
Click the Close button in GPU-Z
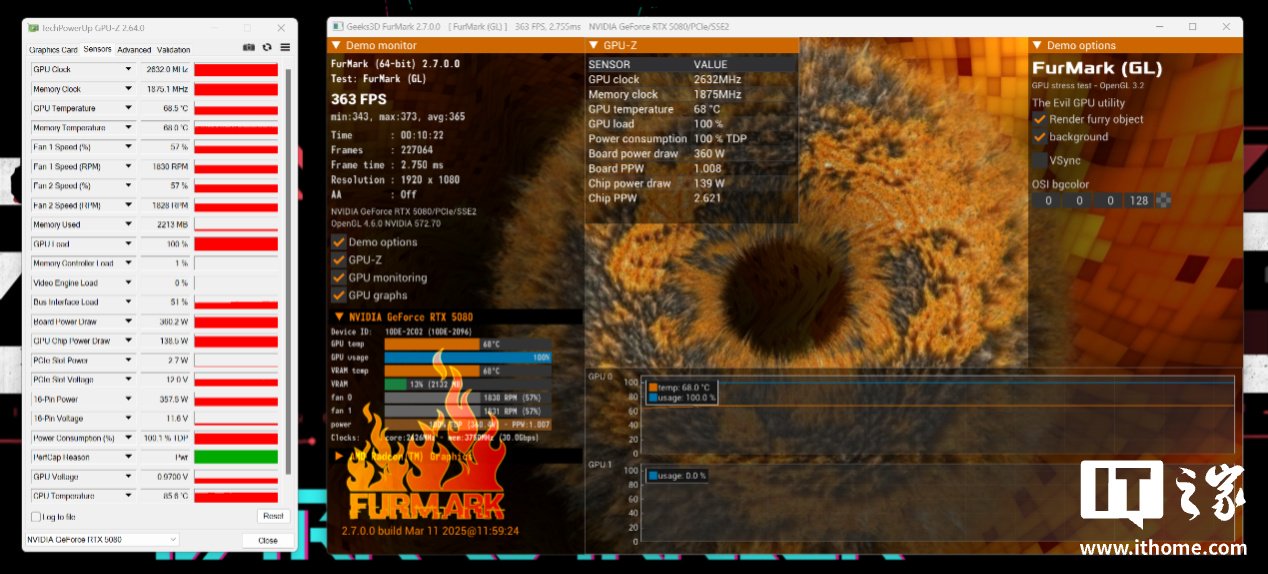click(x=268, y=540)
